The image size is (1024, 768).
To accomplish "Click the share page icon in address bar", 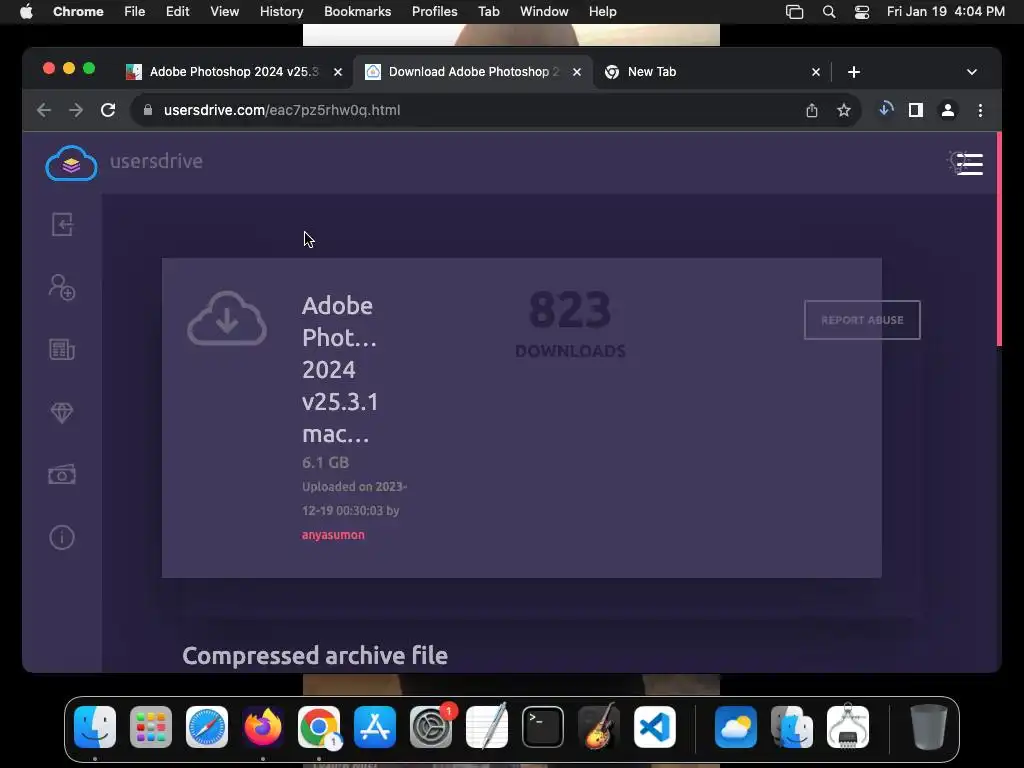I will (x=811, y=110).
